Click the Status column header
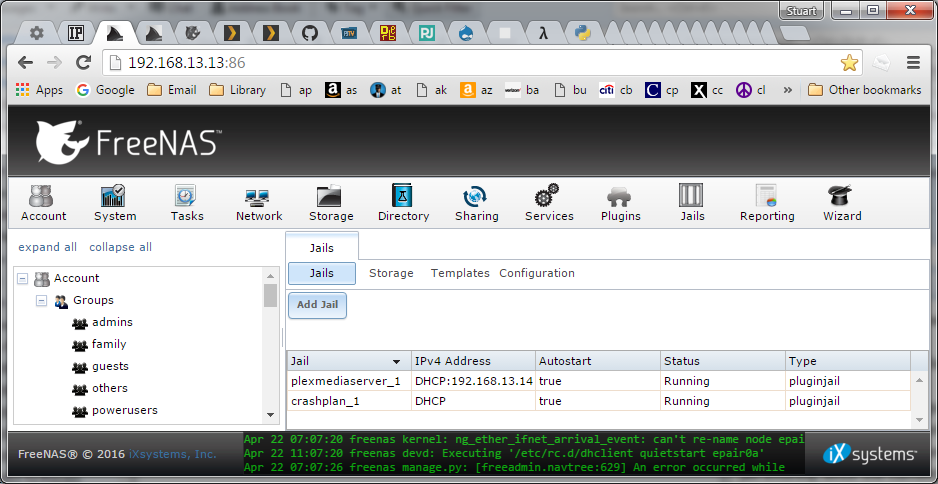938x484 pixels. point(723,361)
